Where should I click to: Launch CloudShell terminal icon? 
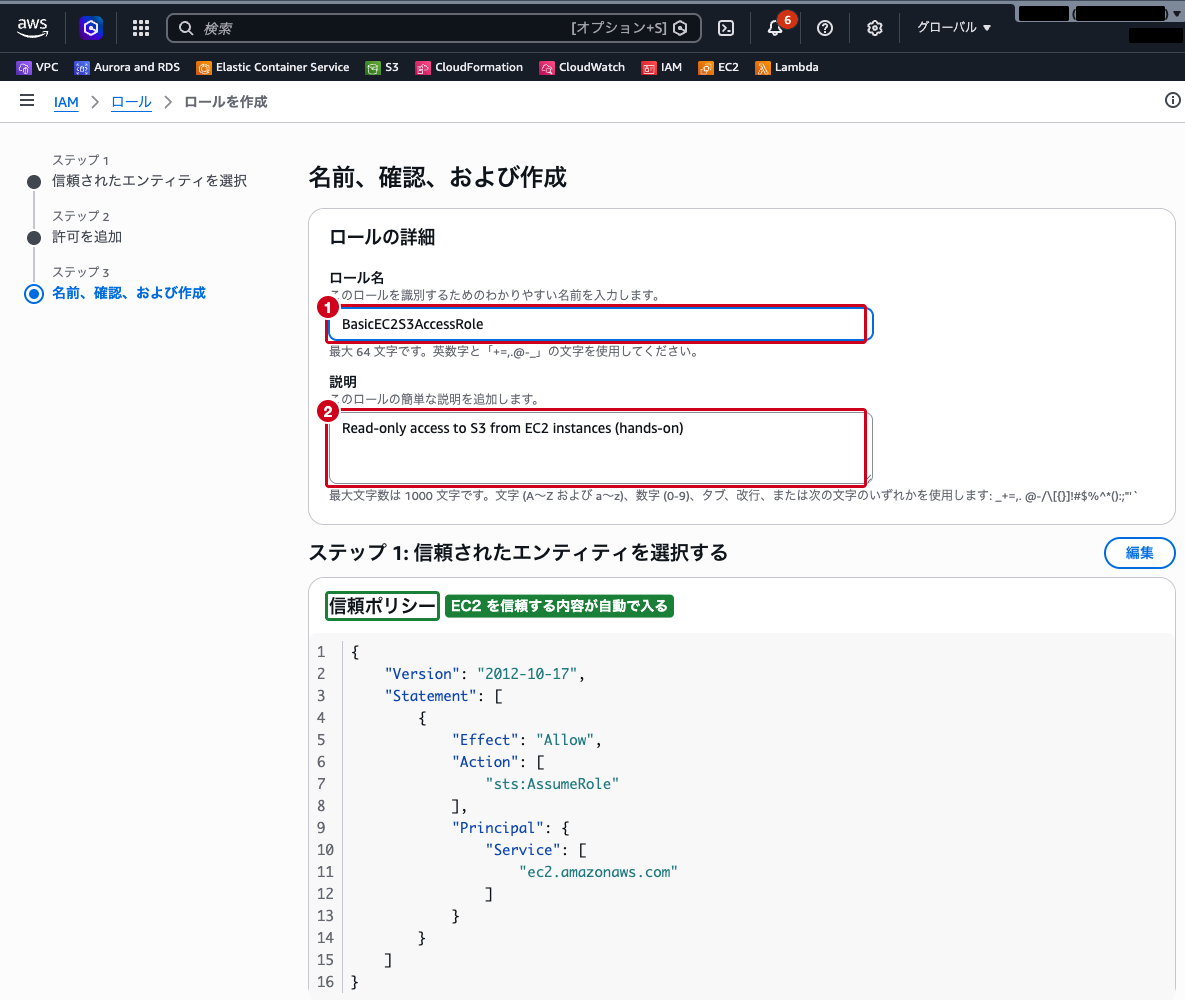[726, 28]
